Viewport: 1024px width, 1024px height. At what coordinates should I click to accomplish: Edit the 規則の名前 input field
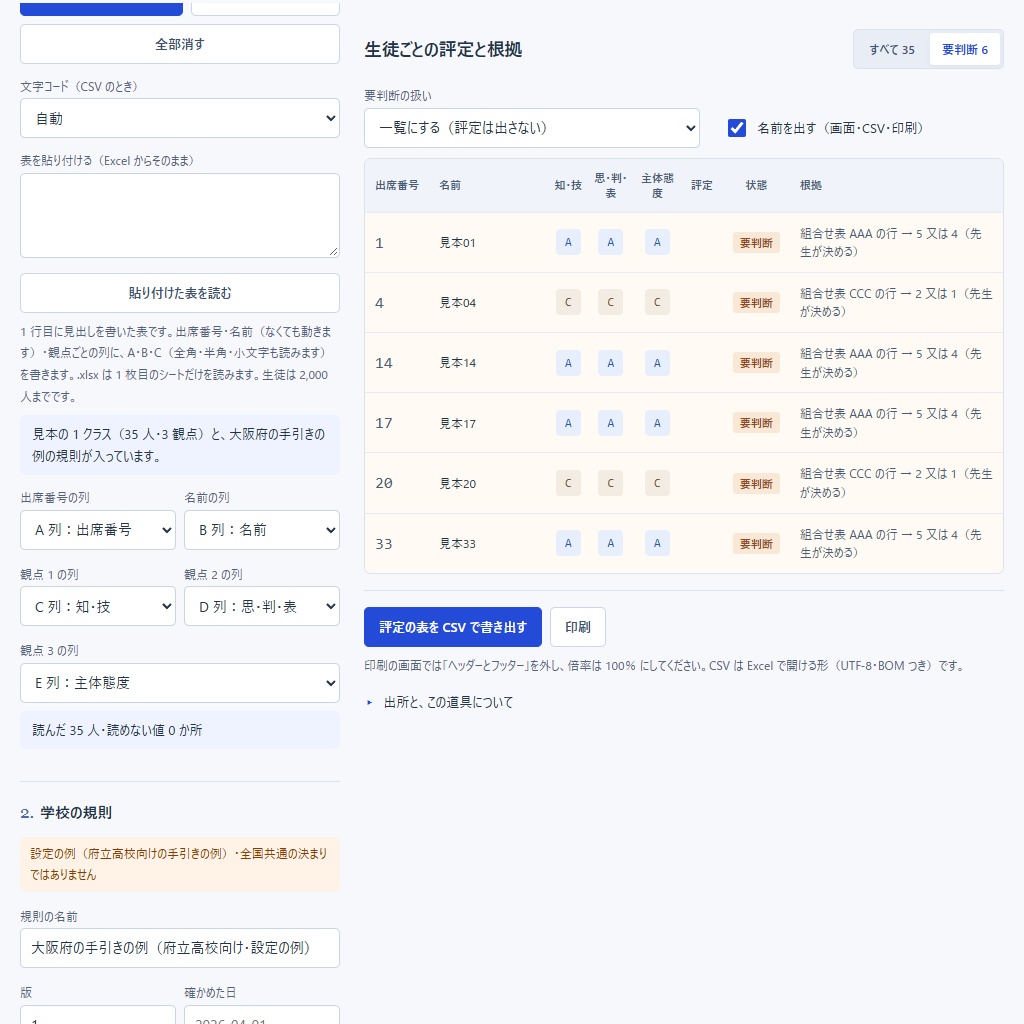(180, 948)
